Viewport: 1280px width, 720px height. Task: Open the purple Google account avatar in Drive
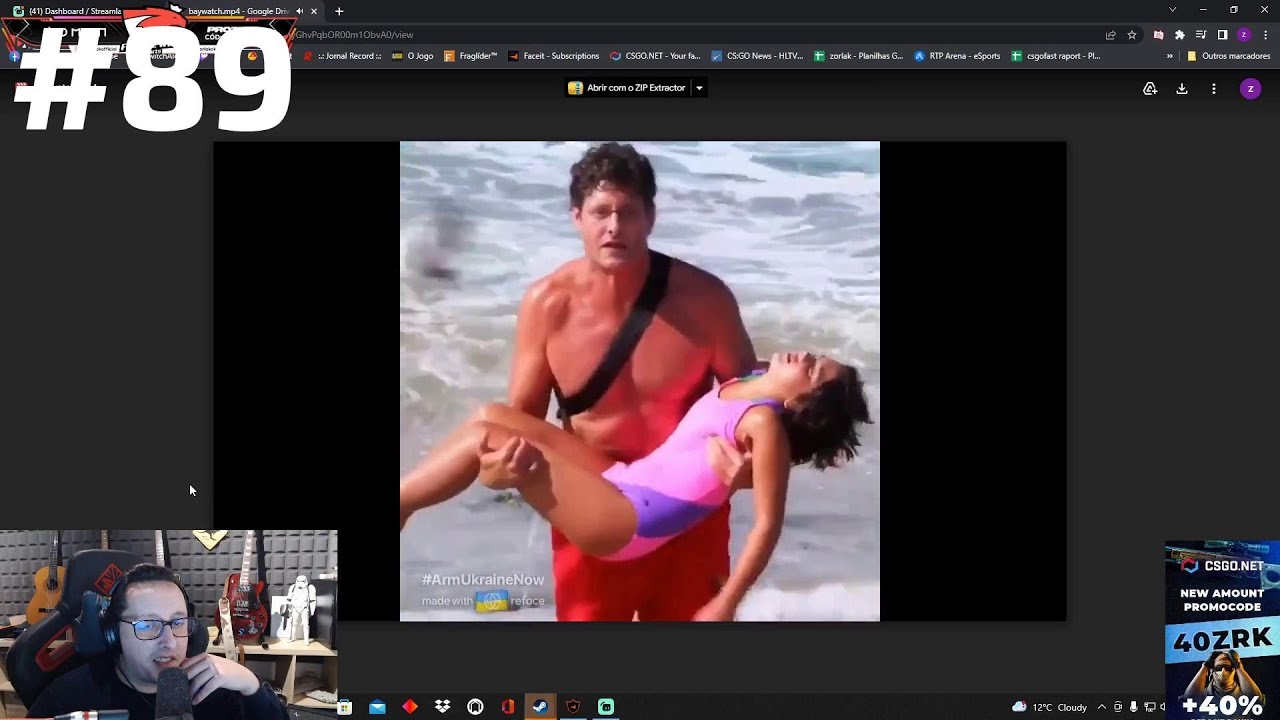tap(1250, 88)
